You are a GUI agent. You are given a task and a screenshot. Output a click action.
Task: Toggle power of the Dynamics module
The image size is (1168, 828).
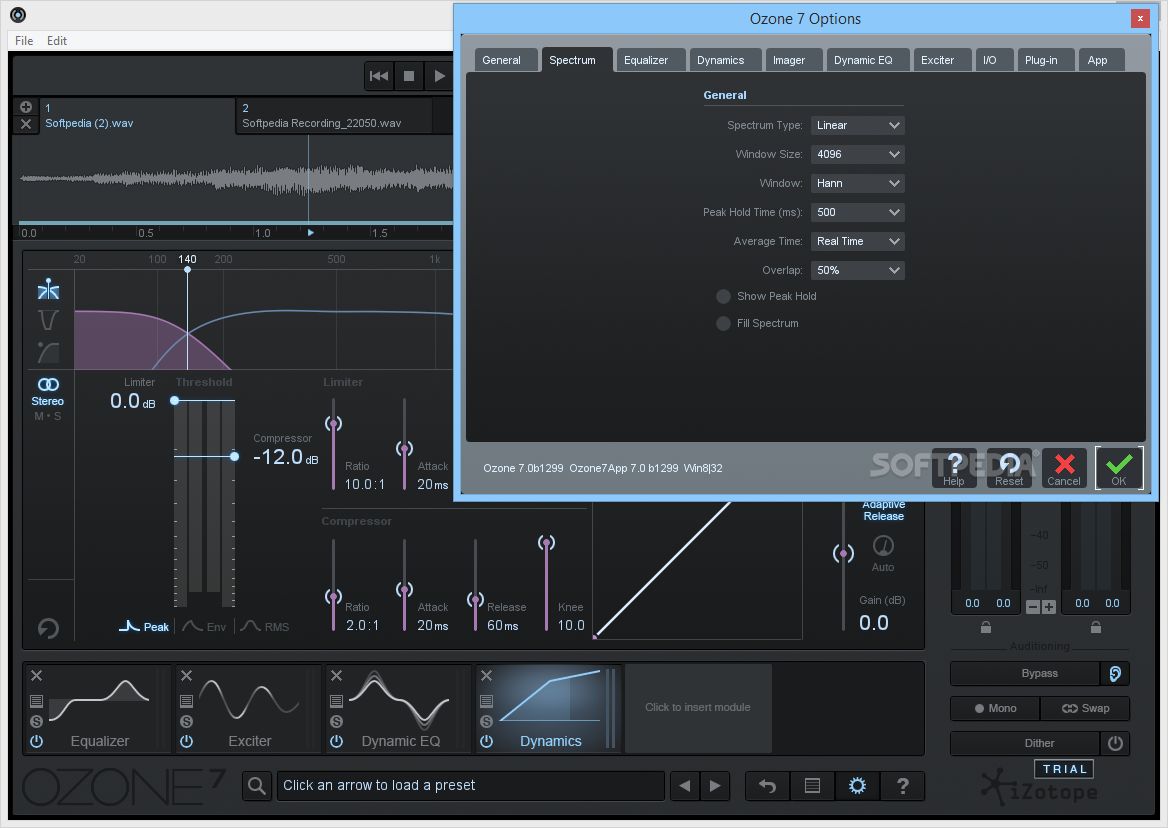tap(486, 741)
